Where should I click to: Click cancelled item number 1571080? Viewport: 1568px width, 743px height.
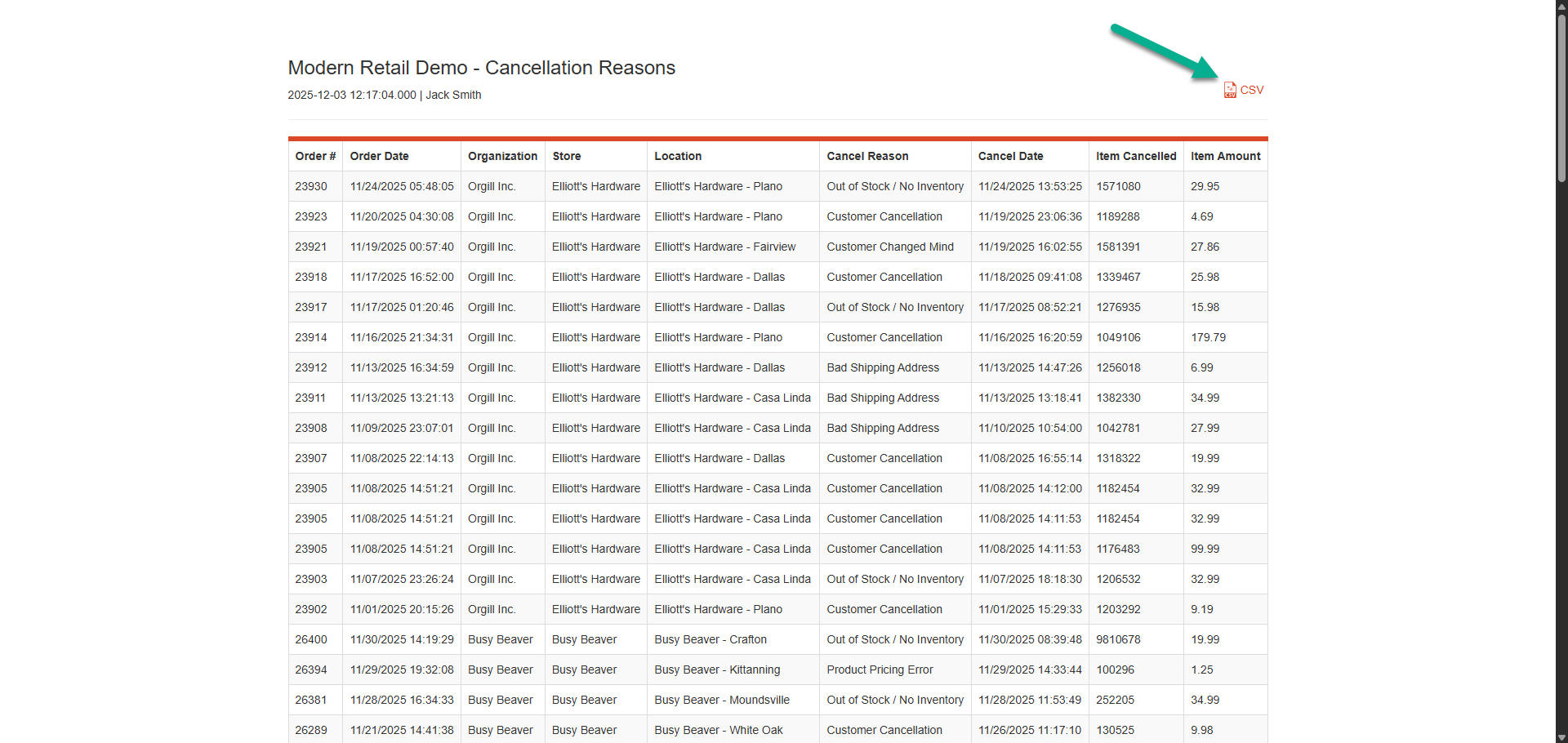click(x=1118, y=186)
